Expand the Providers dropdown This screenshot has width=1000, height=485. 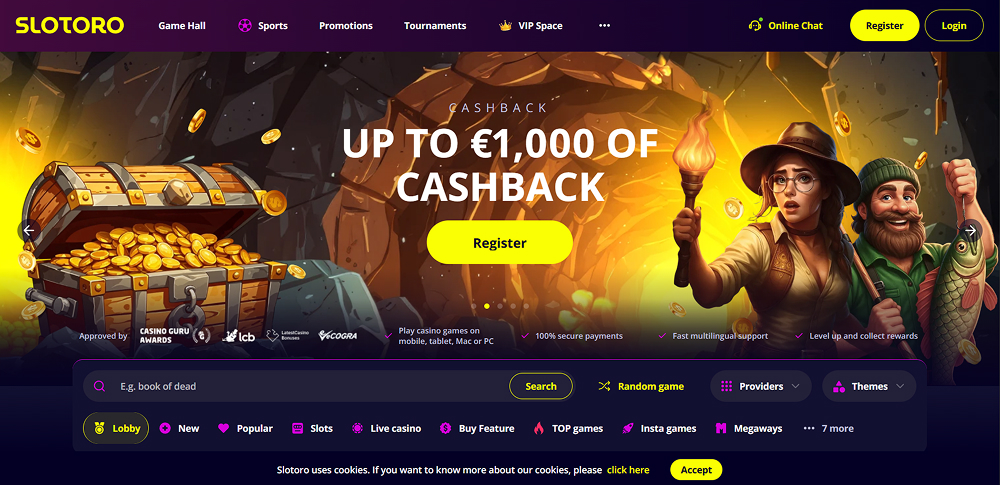coord(760,386)
